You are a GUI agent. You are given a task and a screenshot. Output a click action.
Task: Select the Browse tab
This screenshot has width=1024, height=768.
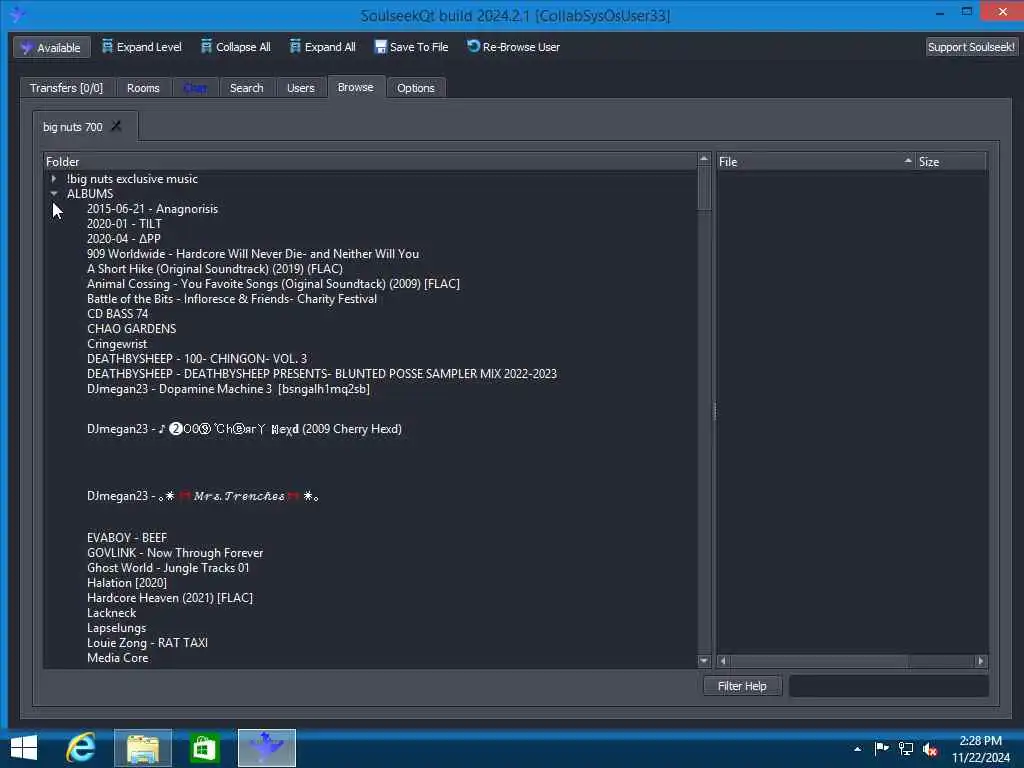coord(355,87)
